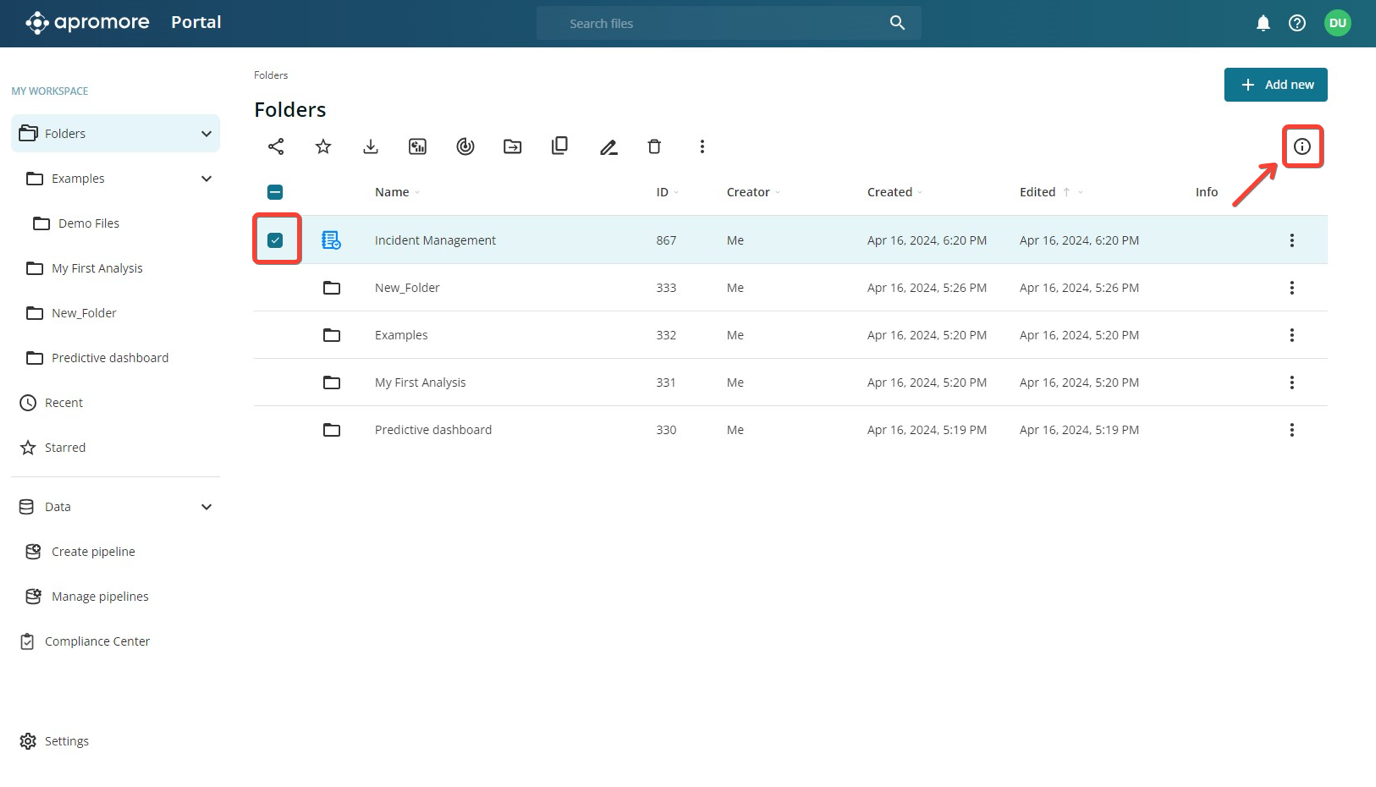Viewport: 1376px width, 787px height.
Task: Collapse the Data section chevron
Action: click(206, 507)
